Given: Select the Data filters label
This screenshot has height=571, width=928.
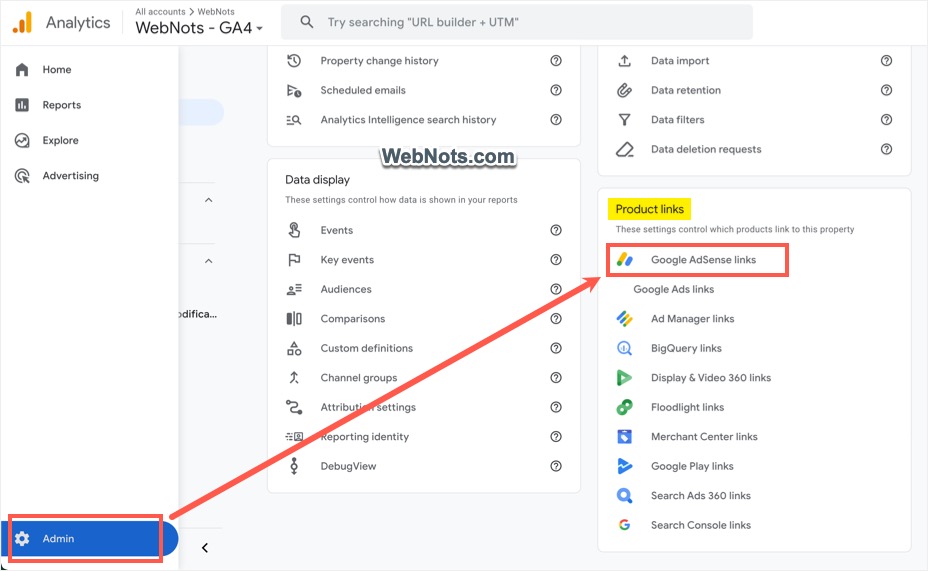Looking at the screenshot, I should [678, 120].
